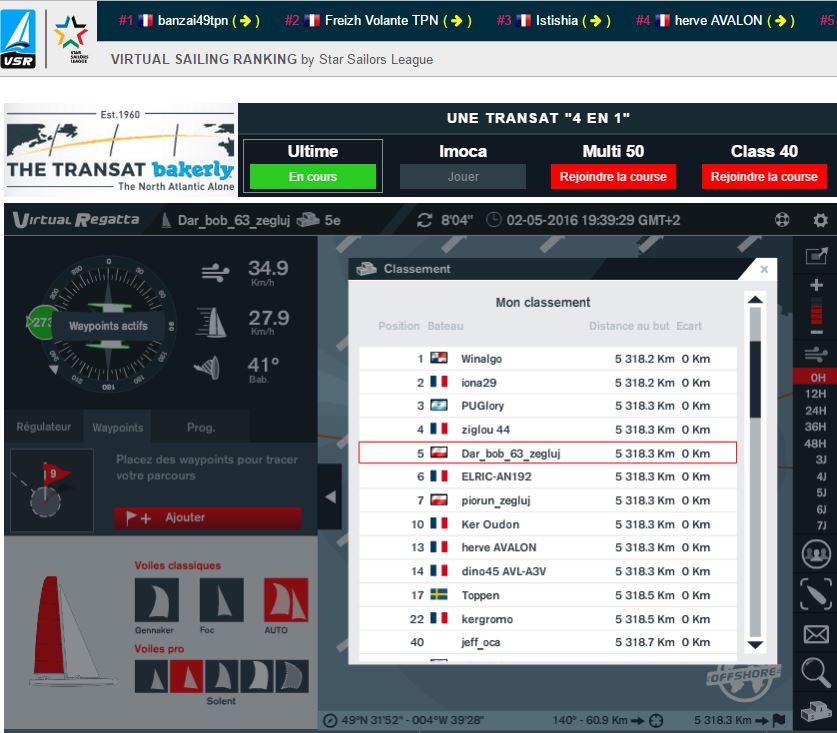Click the arrow next to herve AVALON
Screen dimensions: 837x733
pyautogui.click(x=780, y=21)
